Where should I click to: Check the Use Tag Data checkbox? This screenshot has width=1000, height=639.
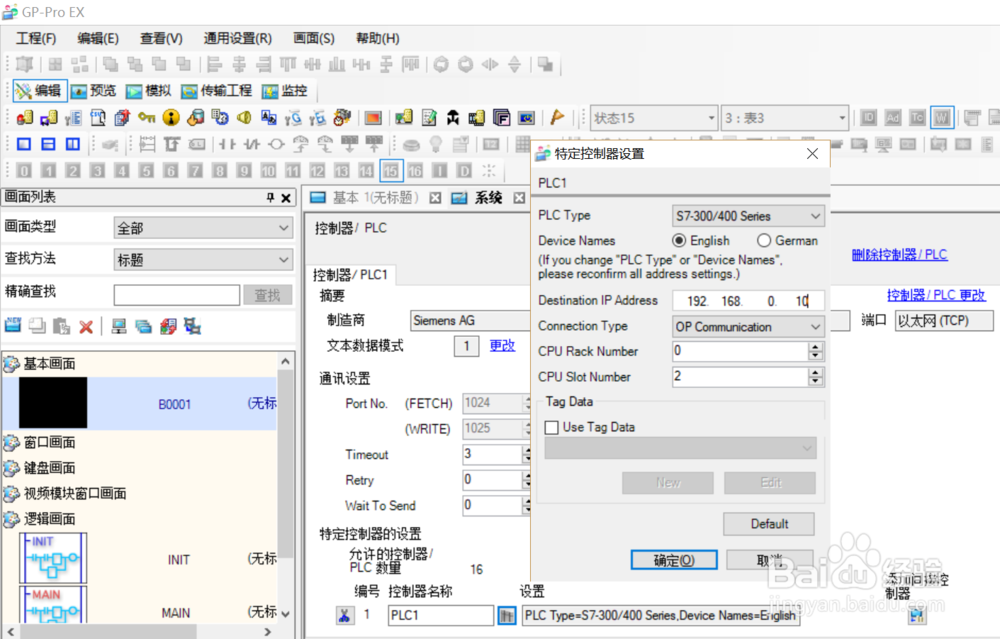click(x=552, y=427)
